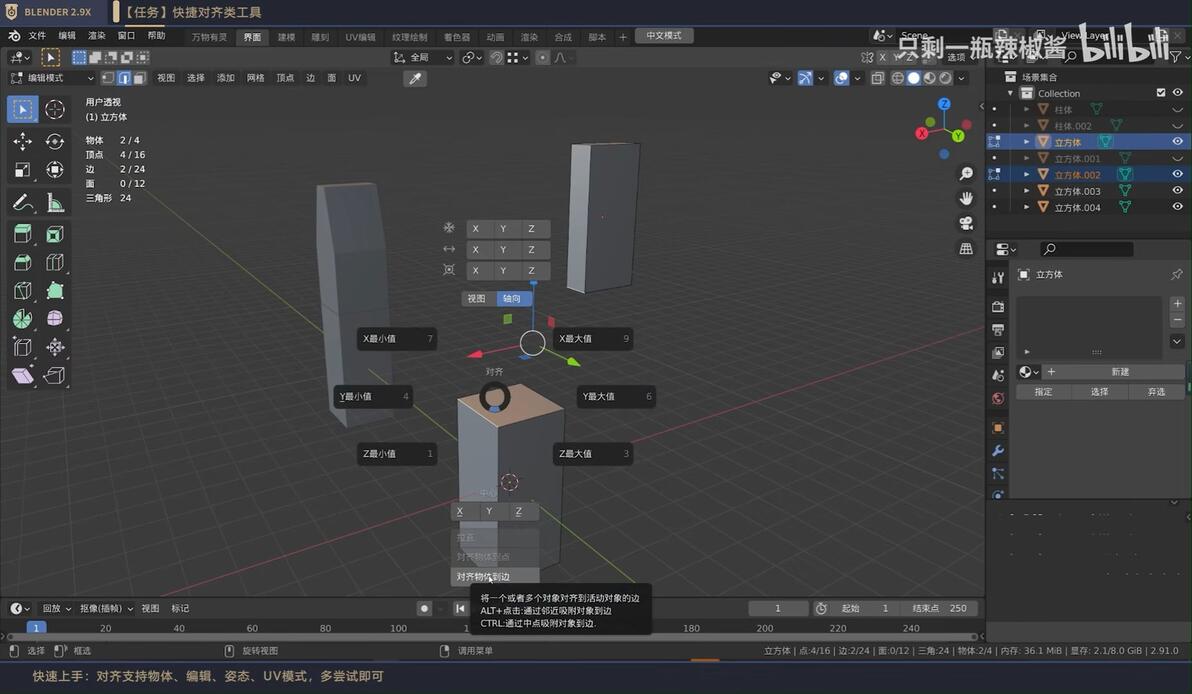Select the Measure tool
Viewport: 1192px width, 694px height.
pyautogui.click(x=55, y=203)
